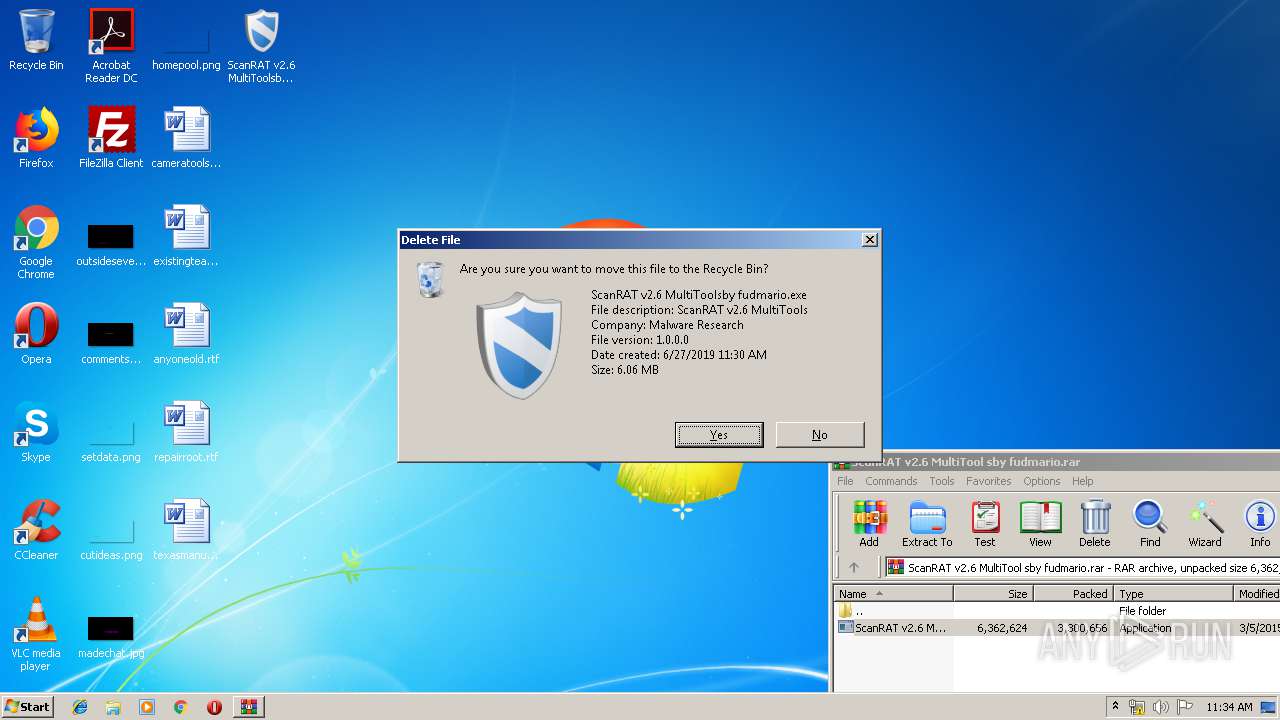Image resolution: width=1280 pixels, height=720 pixels.
Task: Select ScanRAT v2.6 M... file row
Action: (1057, 628)
